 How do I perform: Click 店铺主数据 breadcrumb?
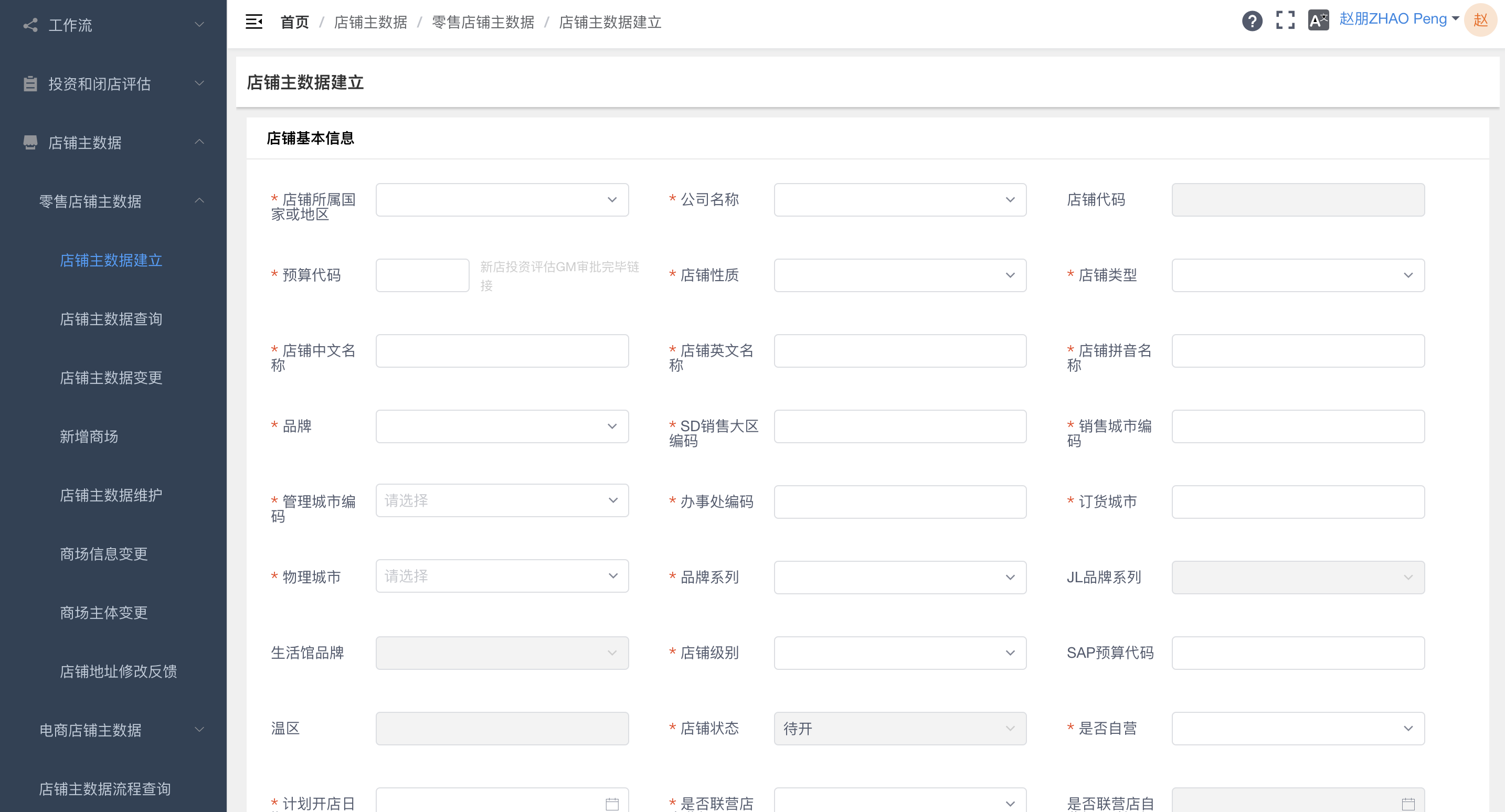pos(370,22)
